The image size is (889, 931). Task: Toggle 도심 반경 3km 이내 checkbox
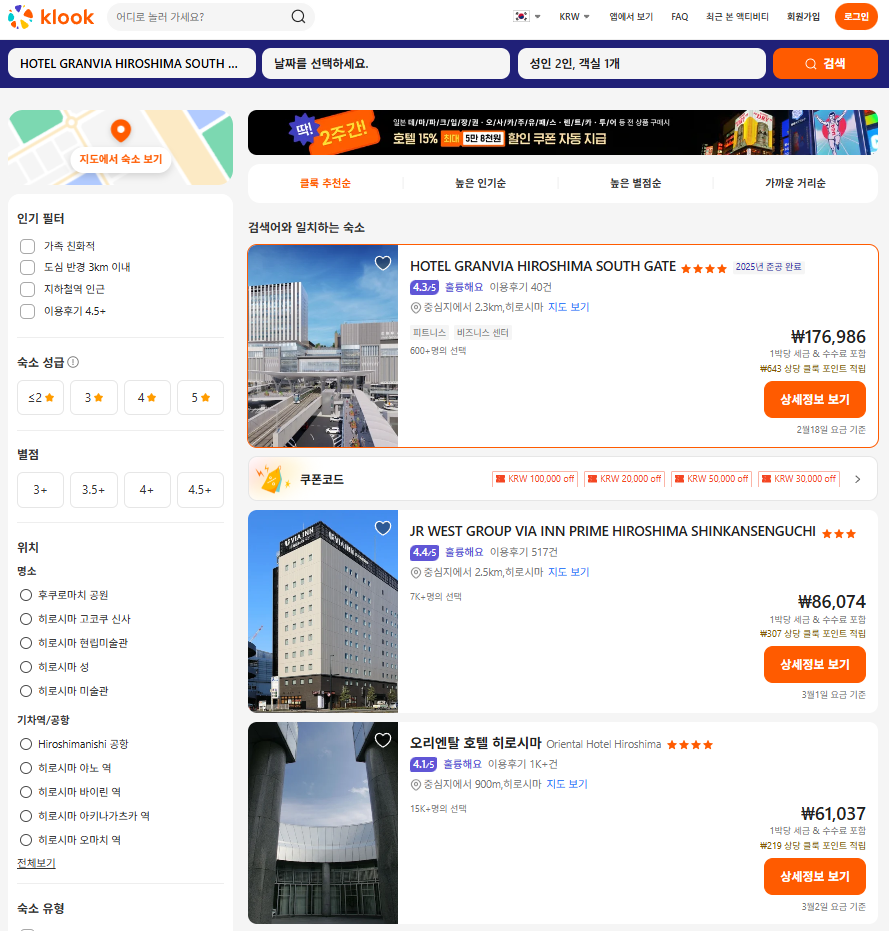[27, 267]
